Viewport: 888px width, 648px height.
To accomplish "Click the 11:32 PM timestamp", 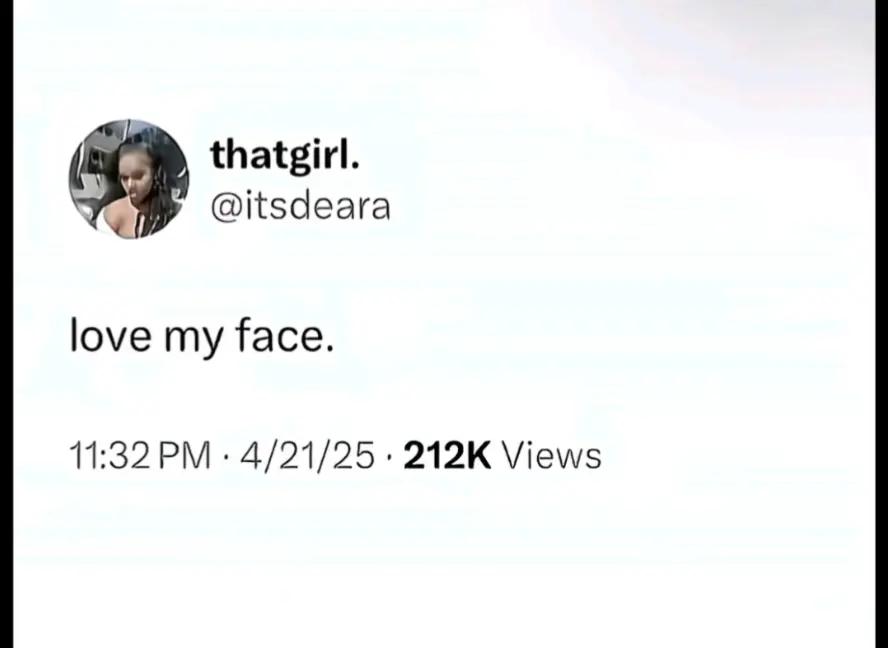I will click(140, 456).
